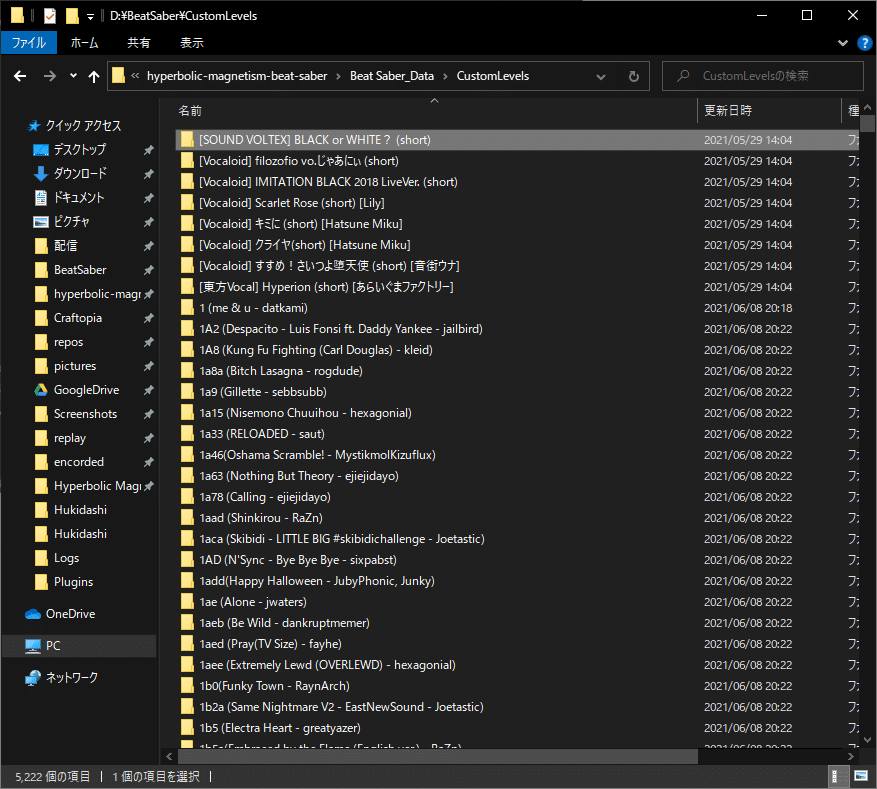The image size is (877, 789).
Task: Click folder icon of 1a9 (Gillette - sebbsubb)
Action: coord(187,392)
